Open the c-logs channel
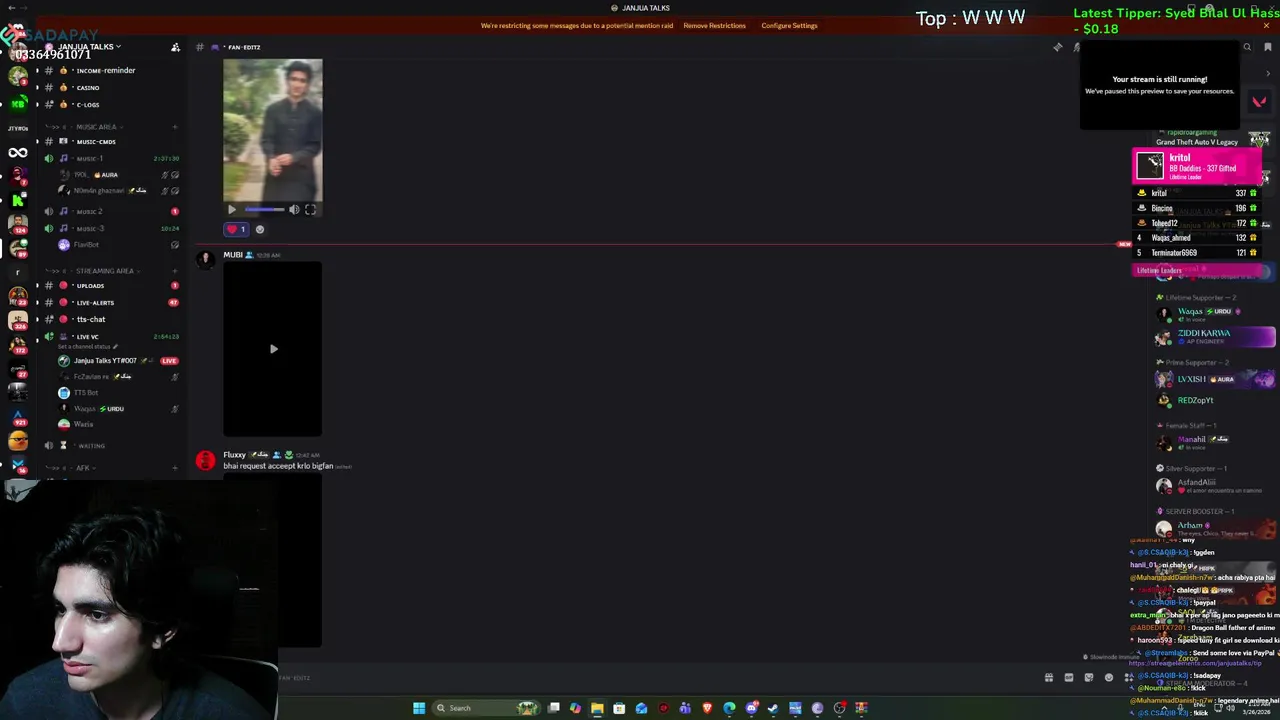The image size is (1280, 720). point(88,104)
